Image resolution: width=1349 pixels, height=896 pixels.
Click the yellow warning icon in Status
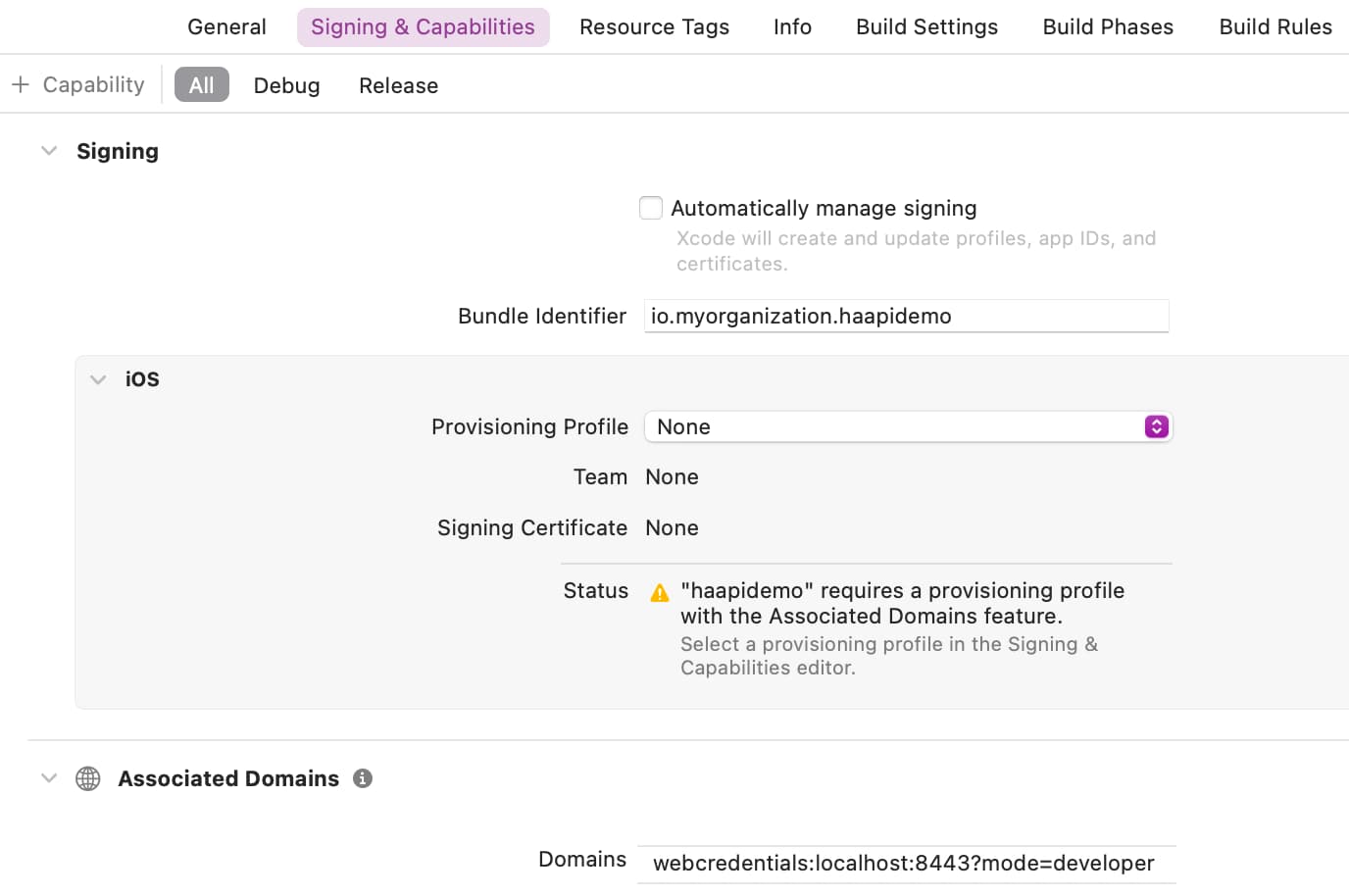point(660,592)
